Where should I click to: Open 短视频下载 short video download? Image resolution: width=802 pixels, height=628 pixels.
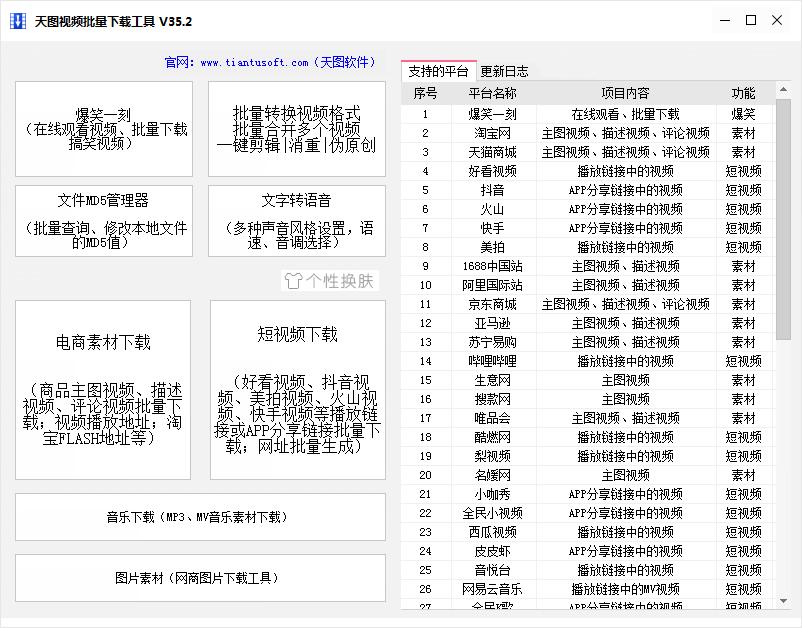coord(298,390)
